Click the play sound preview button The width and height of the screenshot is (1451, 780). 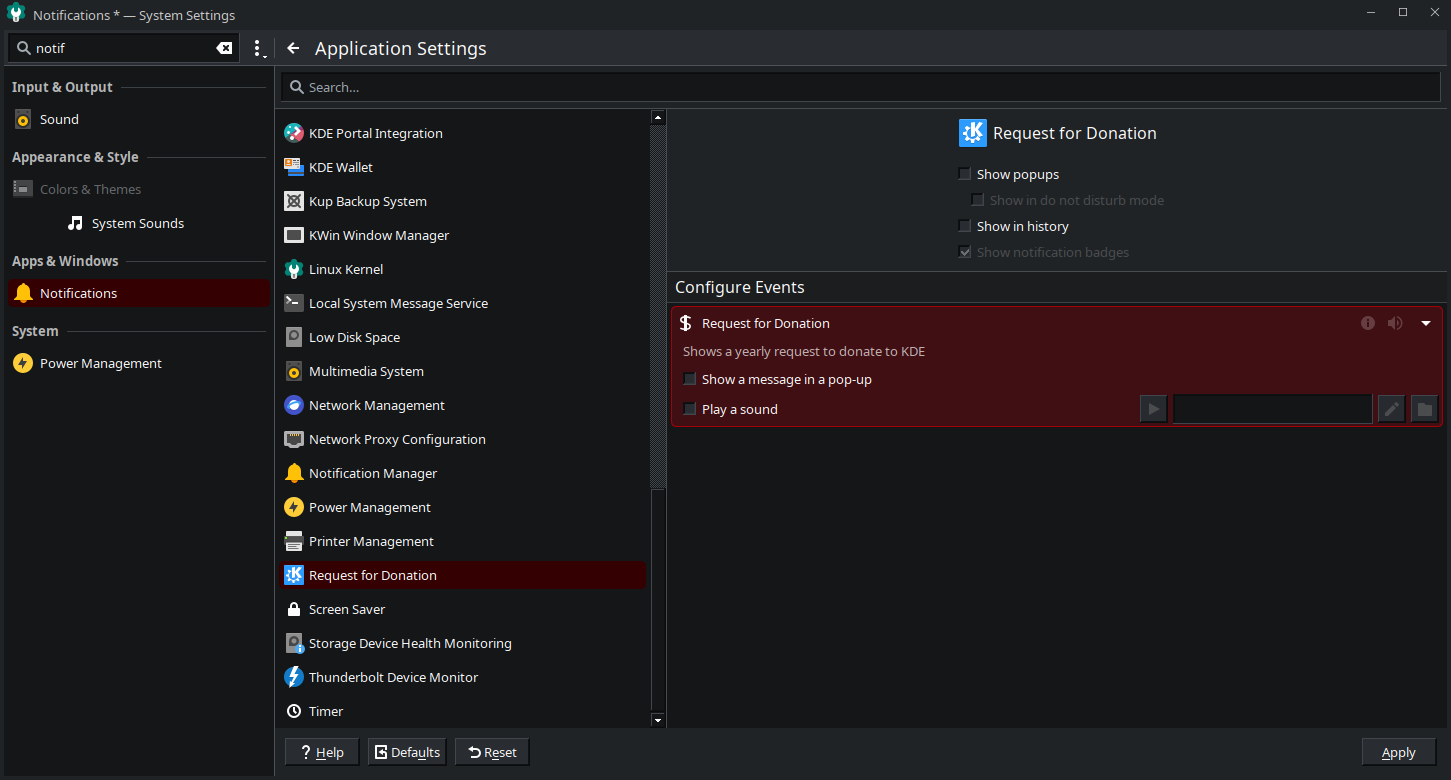[x=1153, y=409]
